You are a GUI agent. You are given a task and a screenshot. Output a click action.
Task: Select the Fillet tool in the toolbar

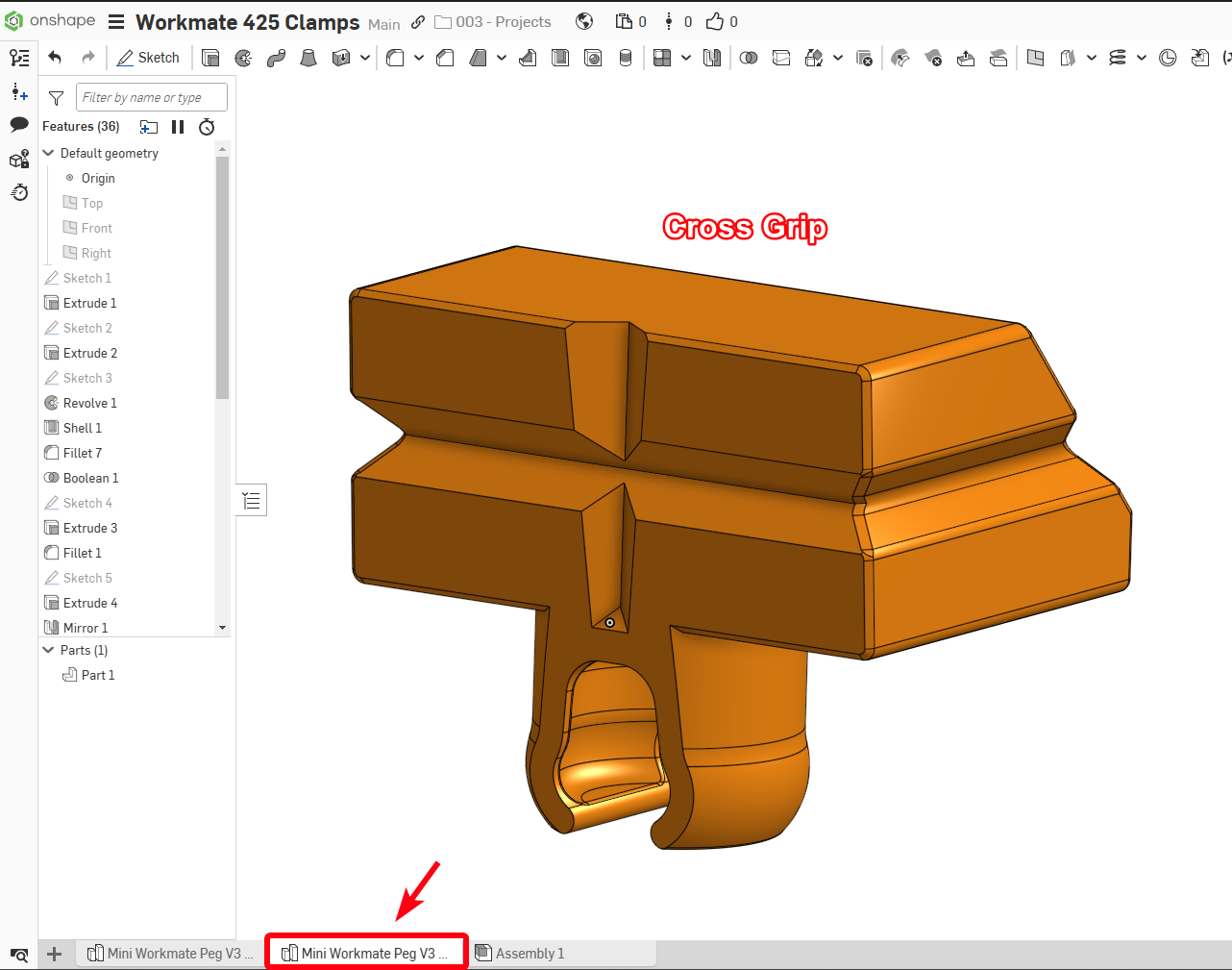[395, 58]
